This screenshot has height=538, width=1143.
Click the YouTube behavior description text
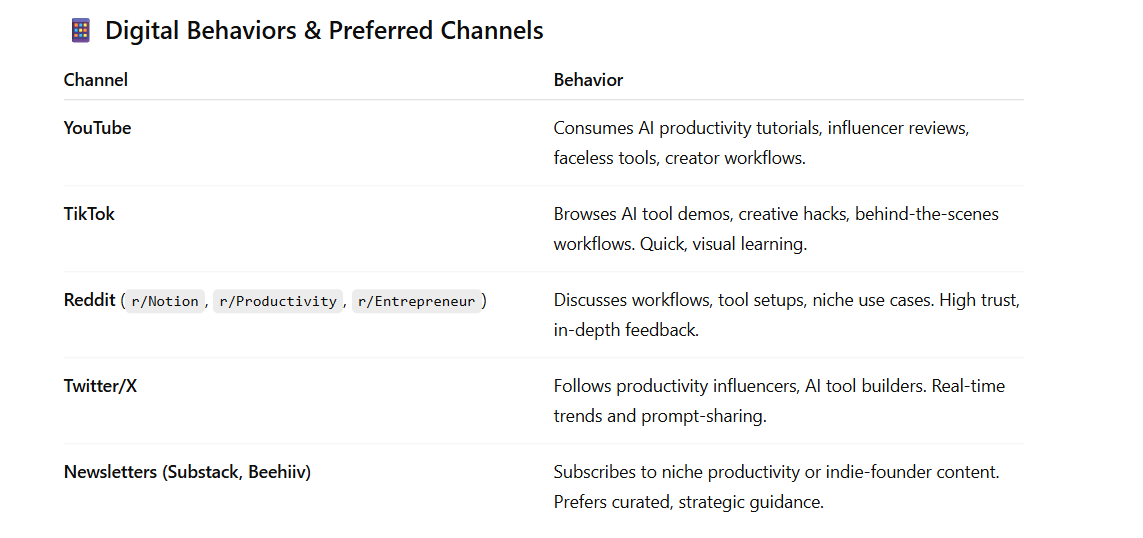tap(761, 143)
